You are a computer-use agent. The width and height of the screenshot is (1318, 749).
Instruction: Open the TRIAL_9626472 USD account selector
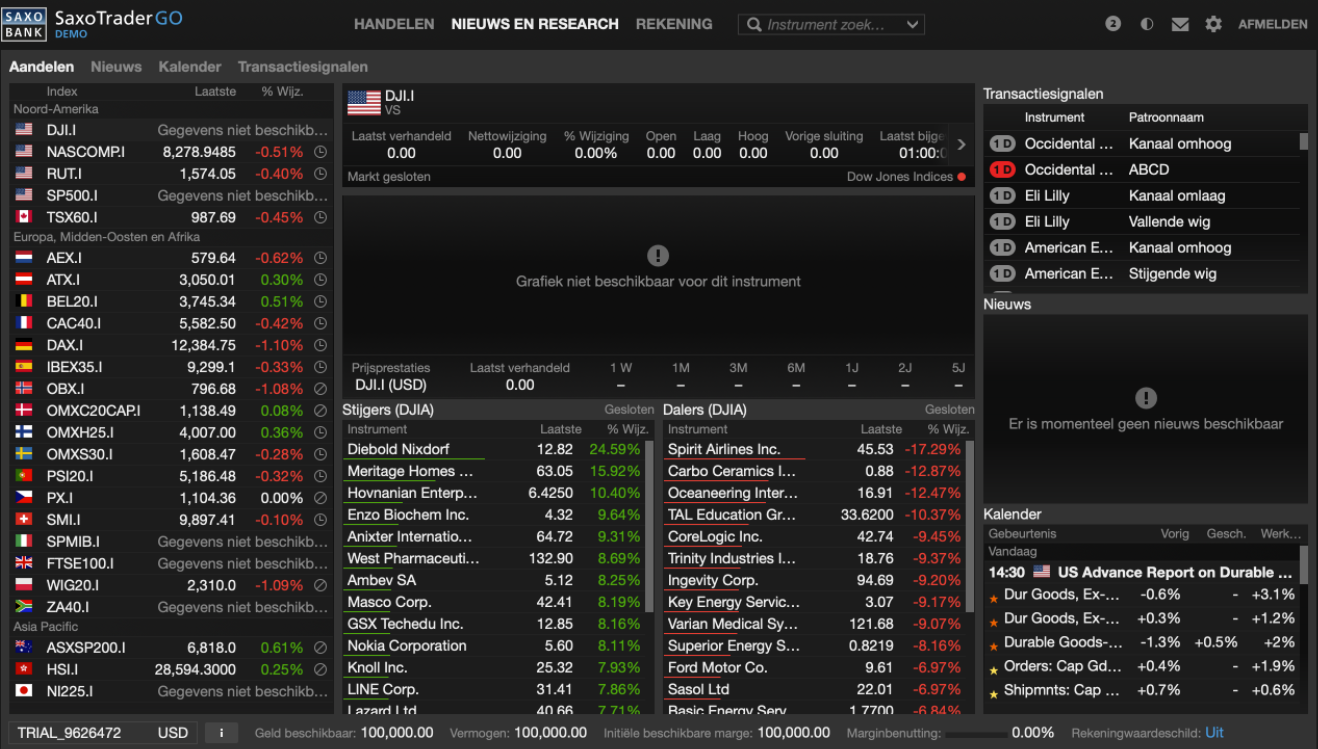coord(103,733)
